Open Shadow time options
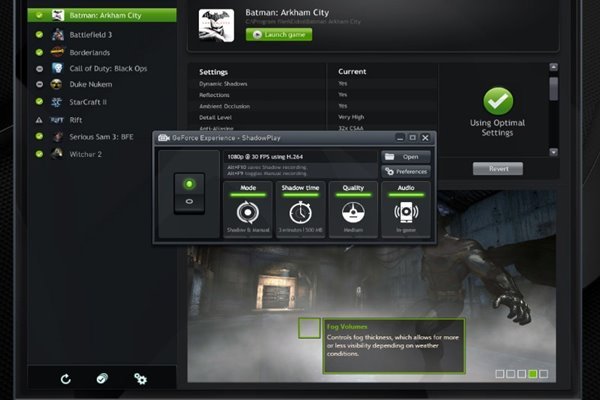 [x=300, y=209]
